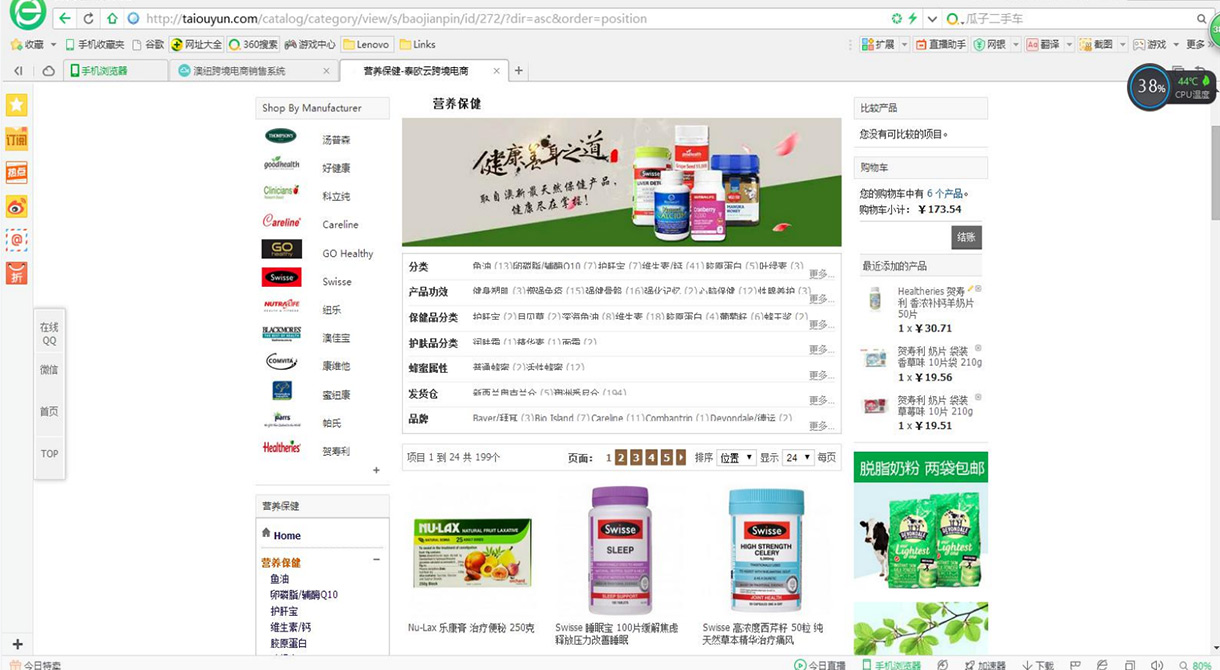Viewport: 1220px width, 670px height.
Task: Click the search magnifier icon
Action: click(1201, 18)
